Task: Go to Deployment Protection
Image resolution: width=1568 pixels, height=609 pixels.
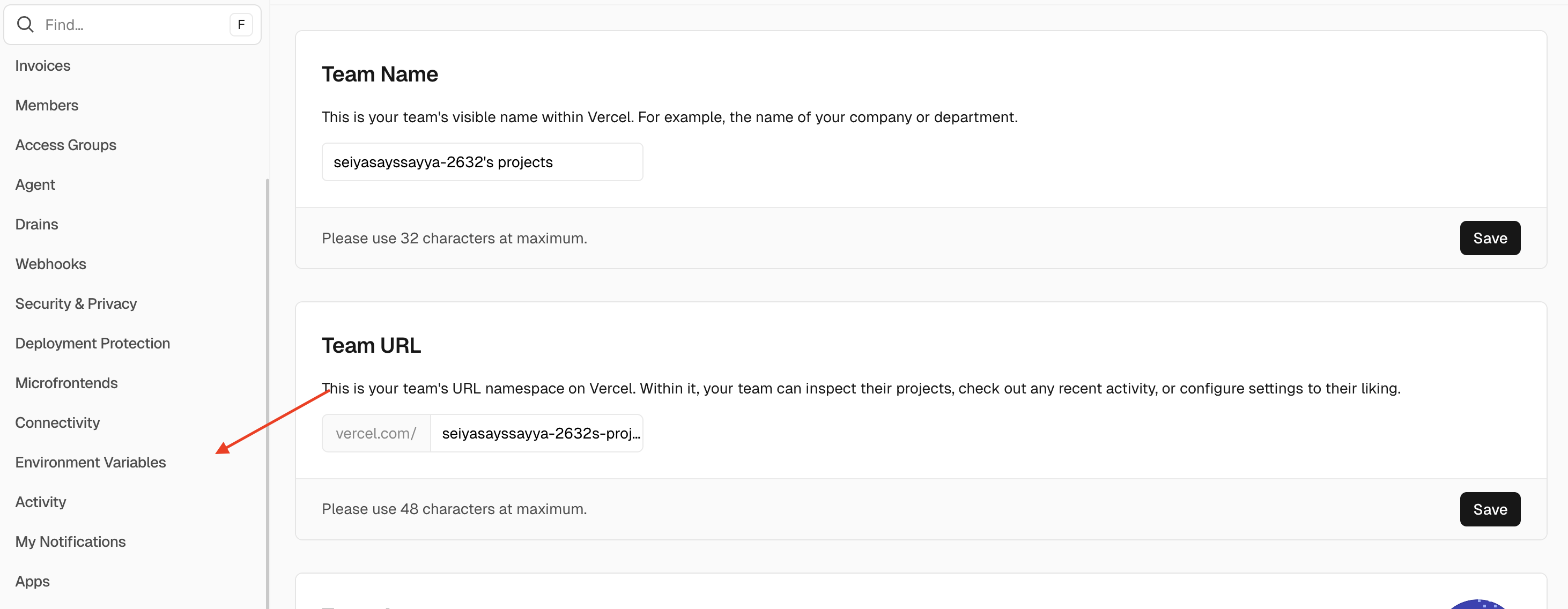Action: 93,343
